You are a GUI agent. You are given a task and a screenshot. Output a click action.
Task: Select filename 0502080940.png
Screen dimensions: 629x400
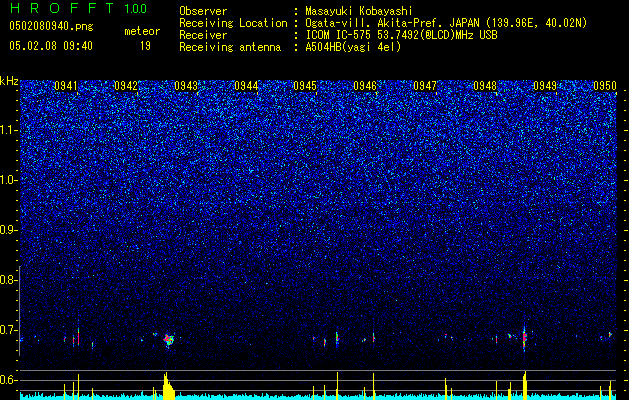(51, 26)
